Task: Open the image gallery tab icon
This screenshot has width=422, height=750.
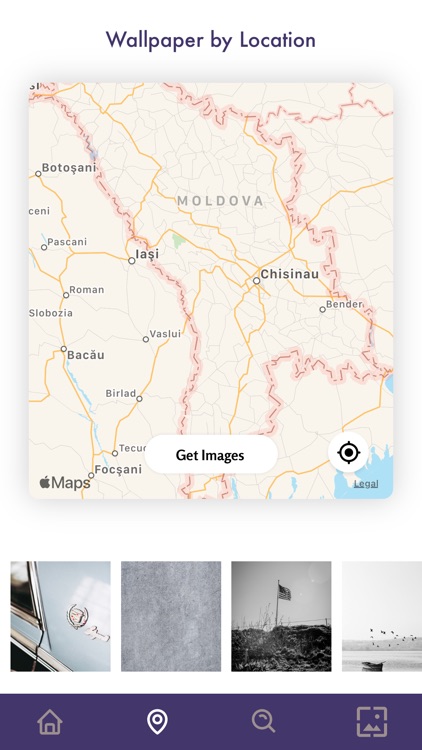Action: pyautogui.click(x=372, y=722)
